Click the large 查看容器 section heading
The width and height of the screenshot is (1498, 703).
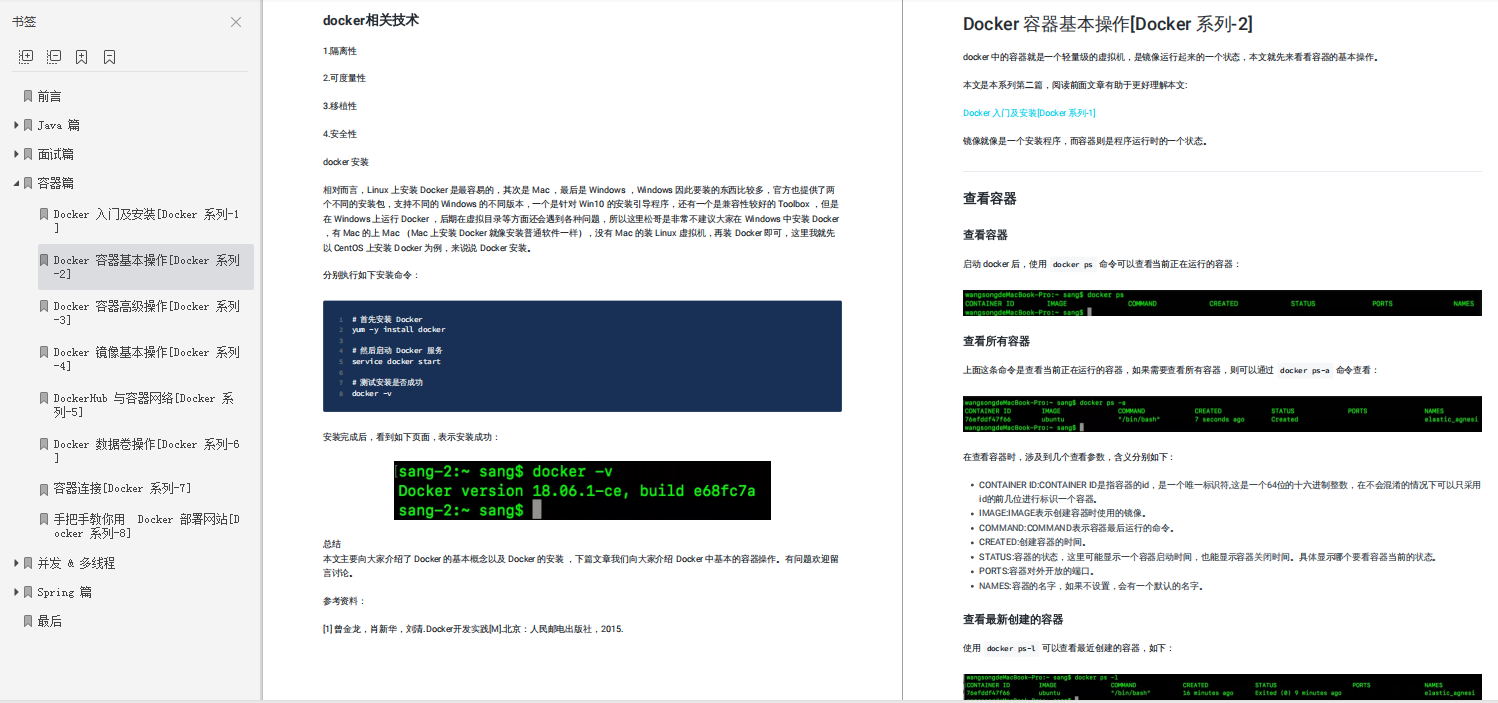pyautogui.click(x=990, y=199)
